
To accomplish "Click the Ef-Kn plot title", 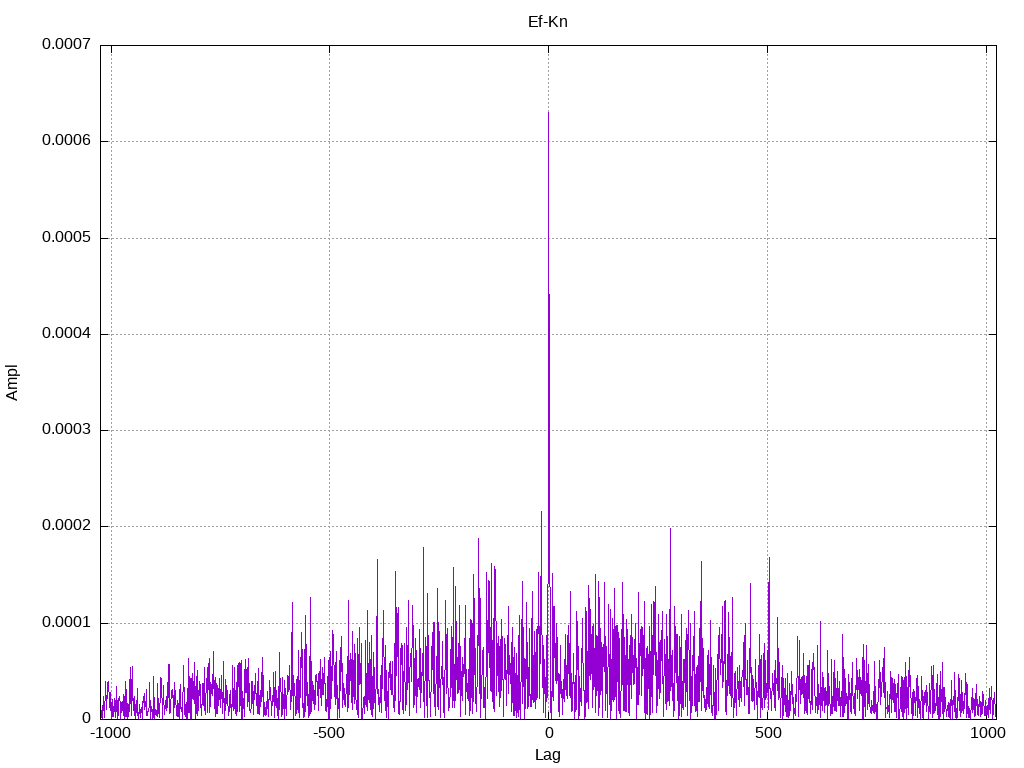I will coord(547,22).
